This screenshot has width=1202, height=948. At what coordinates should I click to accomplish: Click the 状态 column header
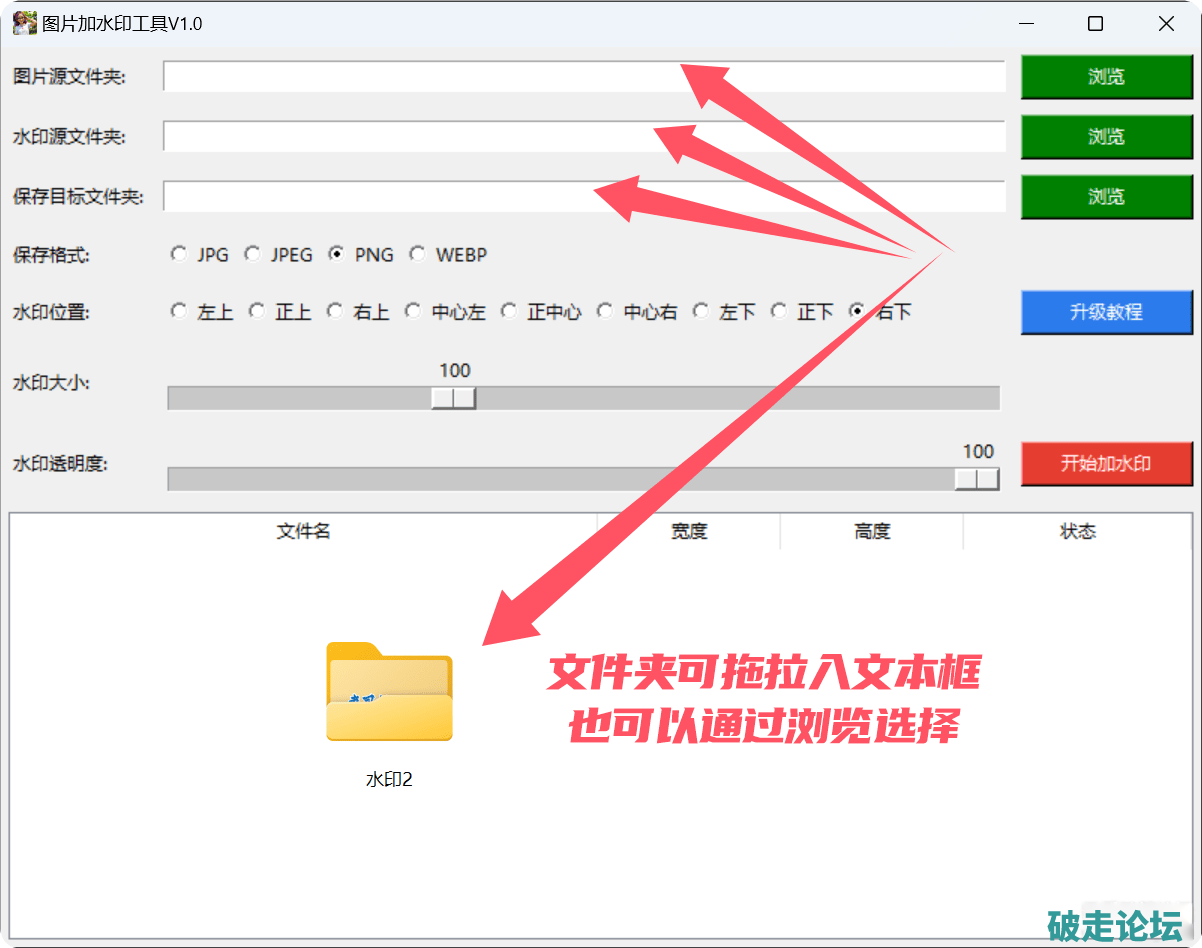coord(1077,531)
